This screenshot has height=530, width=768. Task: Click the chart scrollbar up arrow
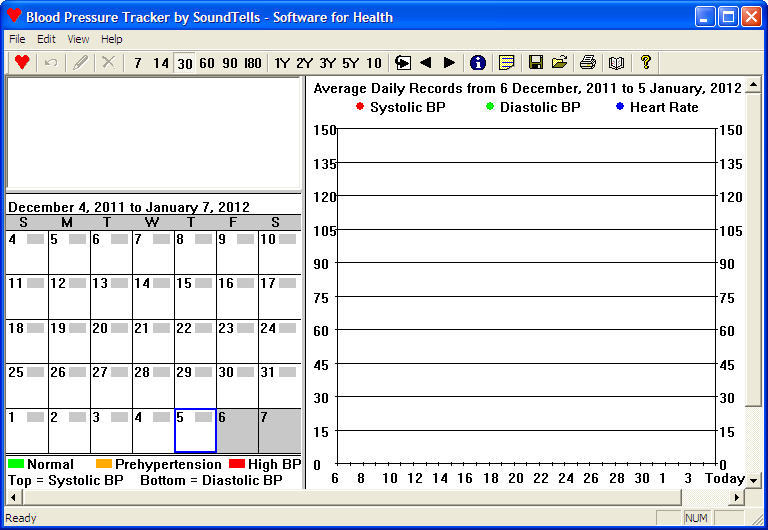(x=753, y=83)
